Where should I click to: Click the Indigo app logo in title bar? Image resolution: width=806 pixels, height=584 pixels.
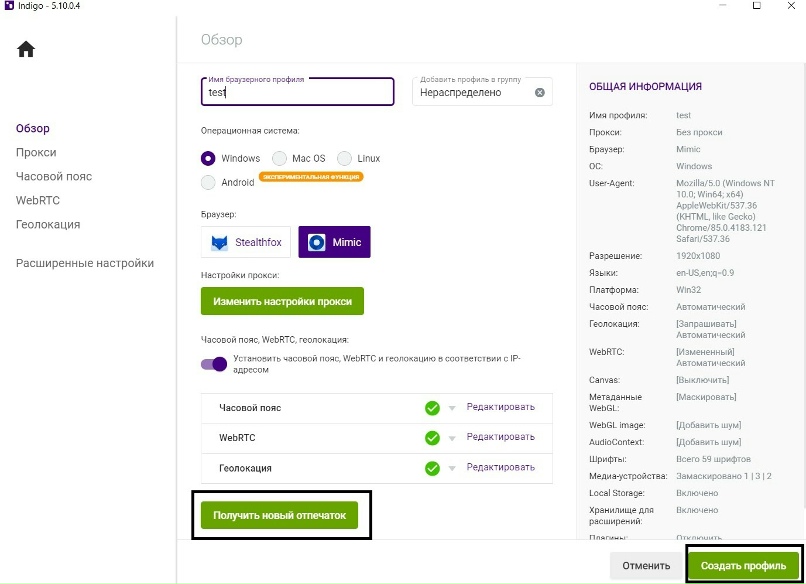click(8, 7)
